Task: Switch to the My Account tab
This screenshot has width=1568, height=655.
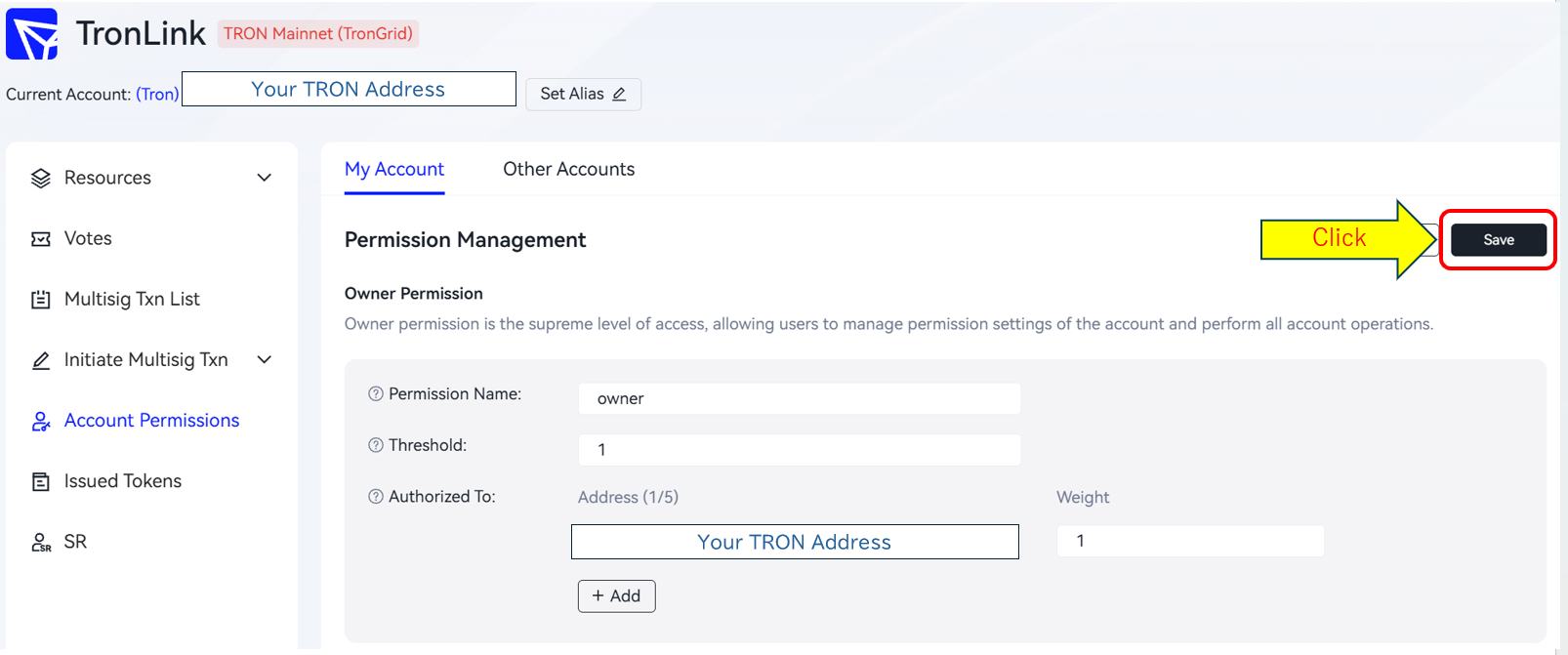Action: pos(394,169)
